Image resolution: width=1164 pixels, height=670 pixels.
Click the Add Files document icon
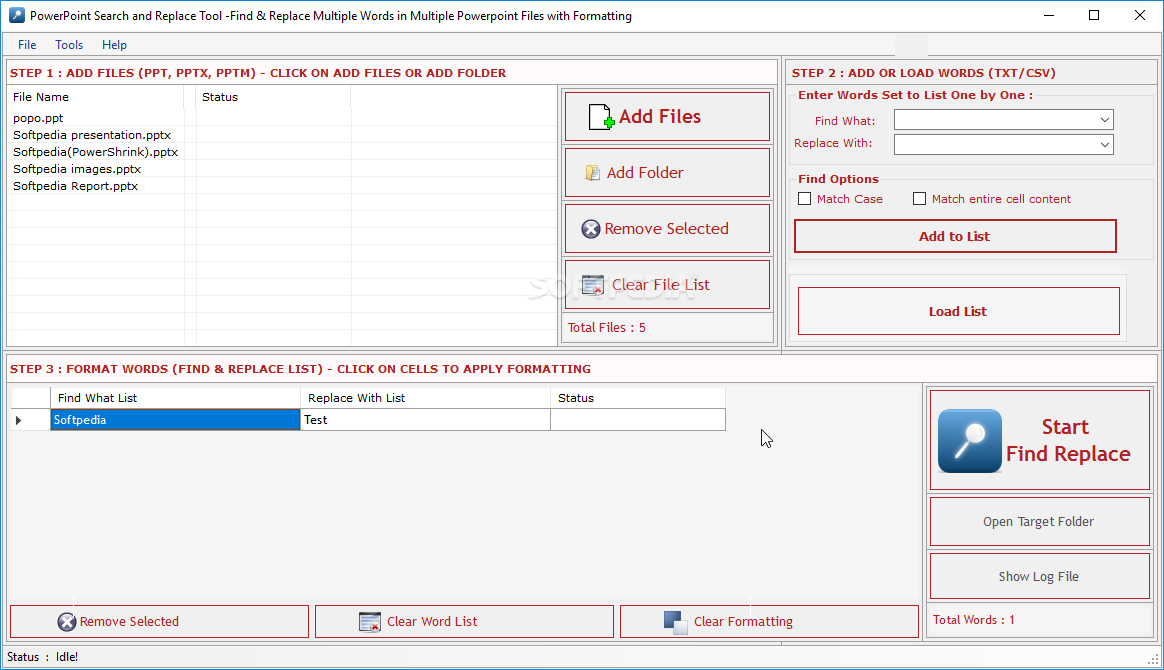[x=601, y=116]
